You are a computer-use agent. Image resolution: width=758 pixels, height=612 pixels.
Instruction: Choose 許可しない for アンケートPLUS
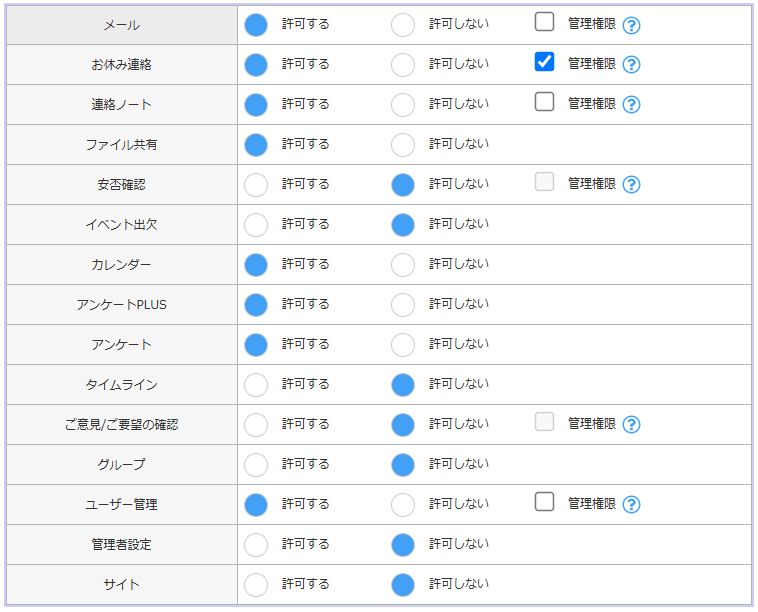[x=403, y=305]
